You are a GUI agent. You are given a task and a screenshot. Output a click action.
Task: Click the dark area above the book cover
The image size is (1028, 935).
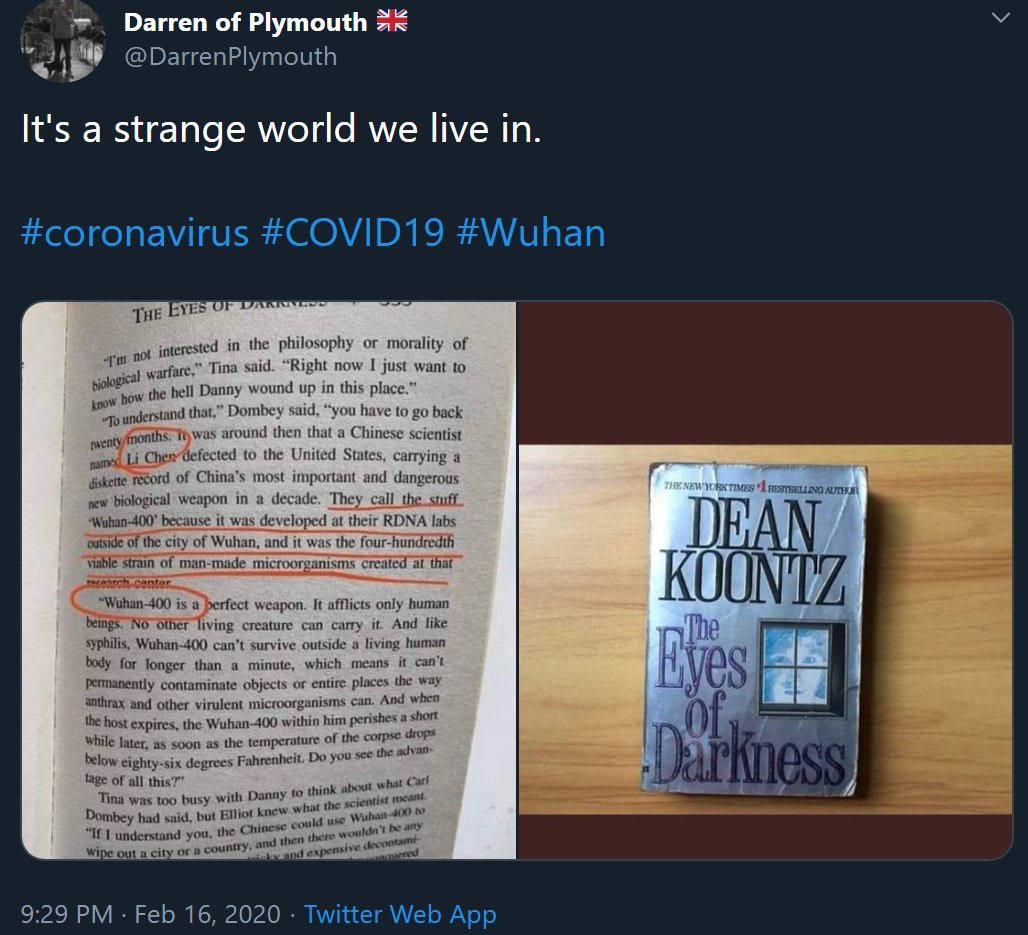click(x=766, y=372)
